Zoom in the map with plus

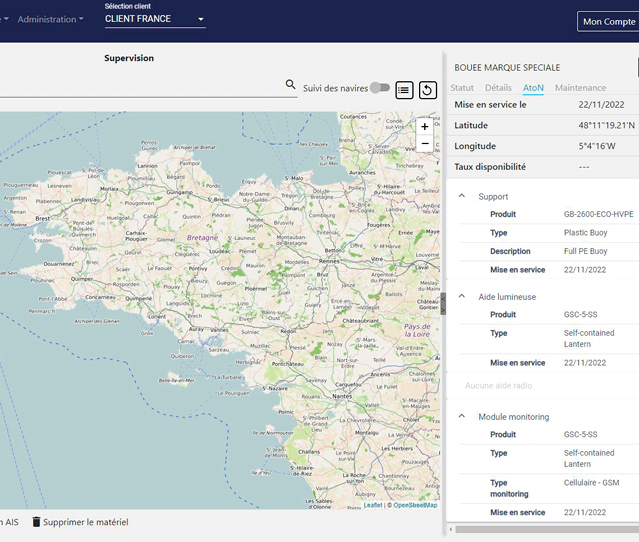425,127
